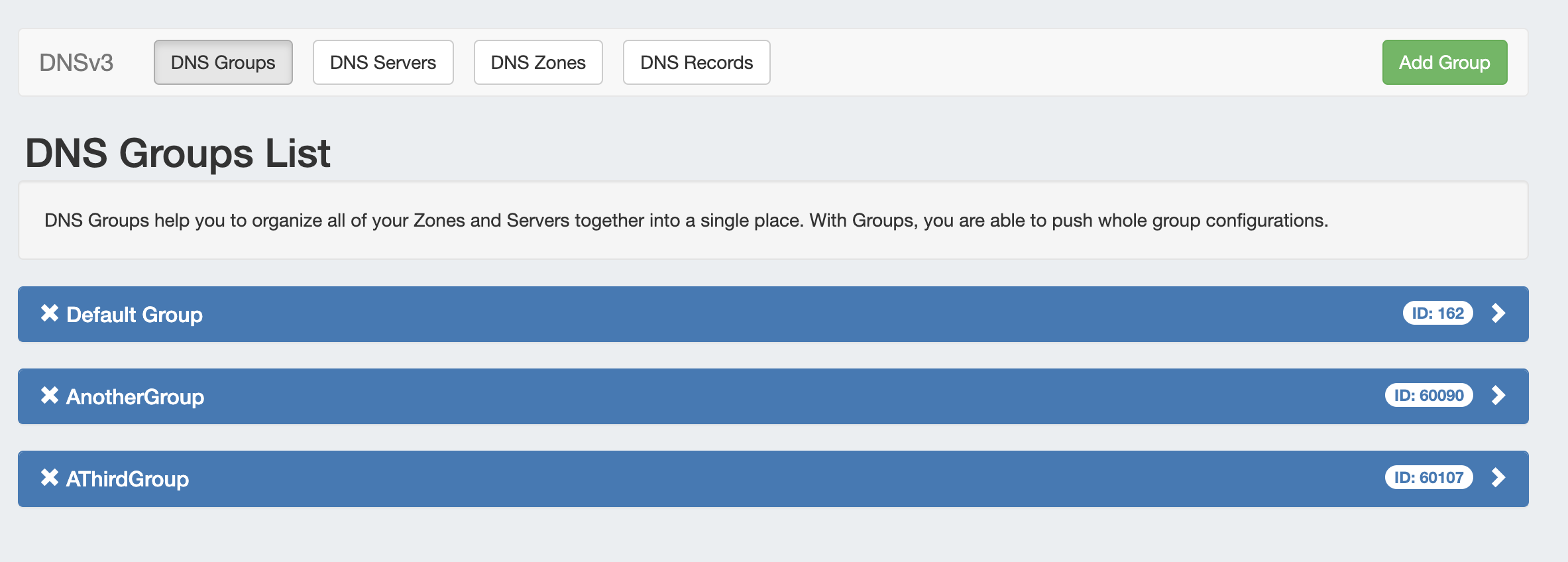Screen dimensions: 1568x562
Task: Expand Default Group with its chevron arrow
Action: (x=1498, y=313)
